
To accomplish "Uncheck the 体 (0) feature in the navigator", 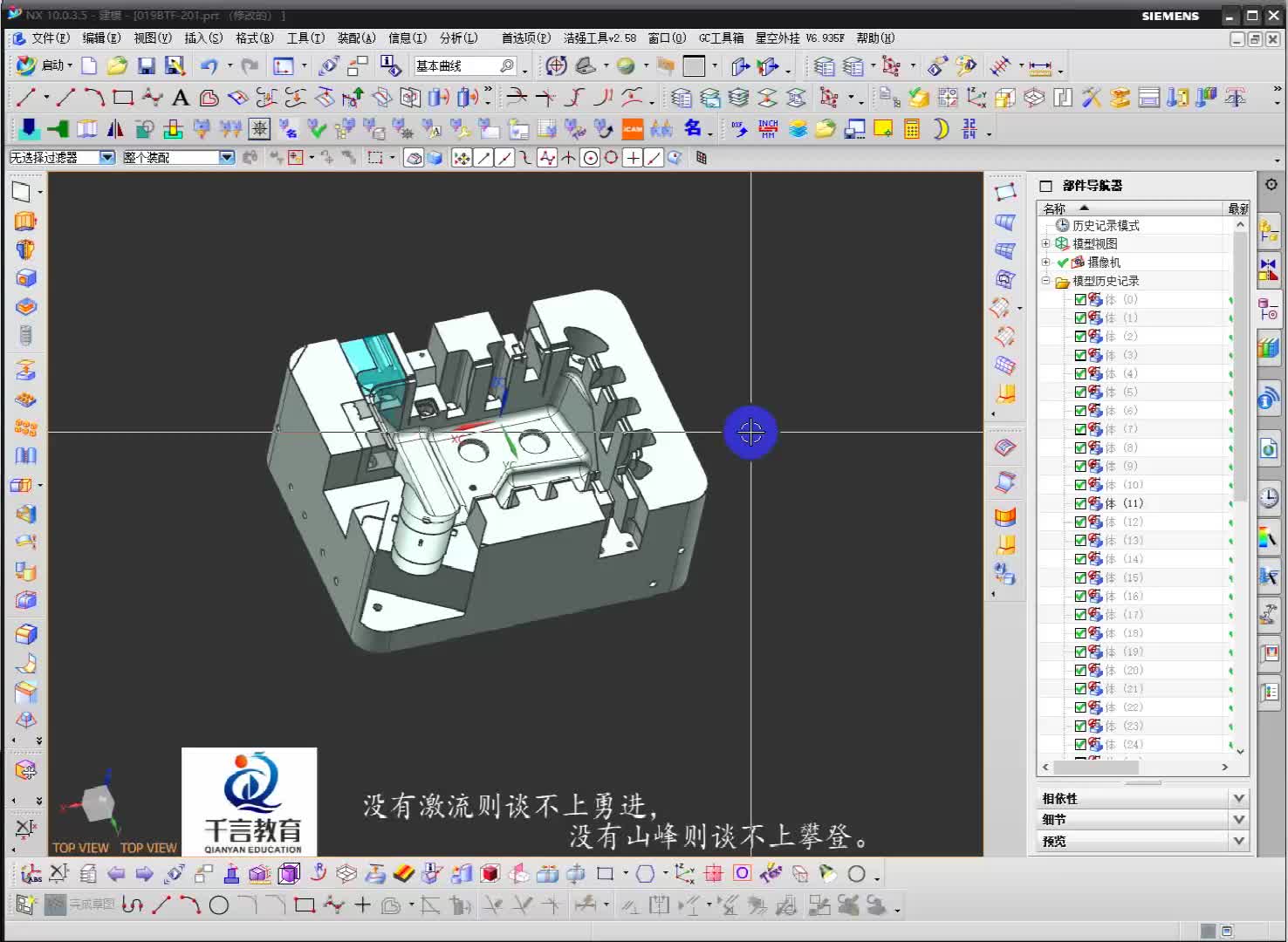I will [1079, 298].
